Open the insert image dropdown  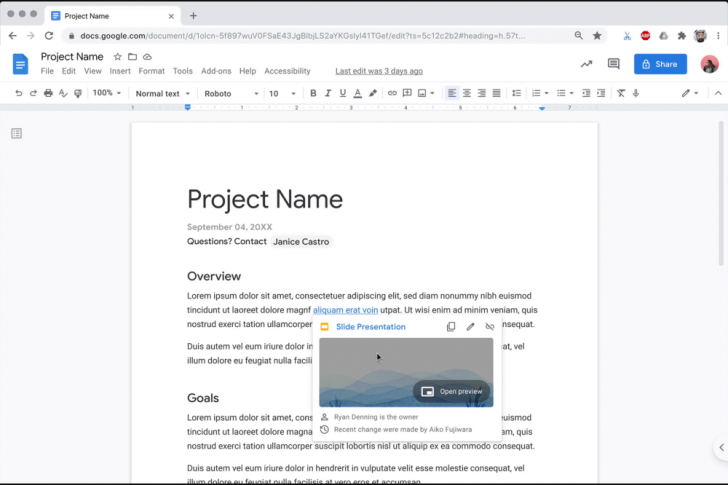[426, 93]
